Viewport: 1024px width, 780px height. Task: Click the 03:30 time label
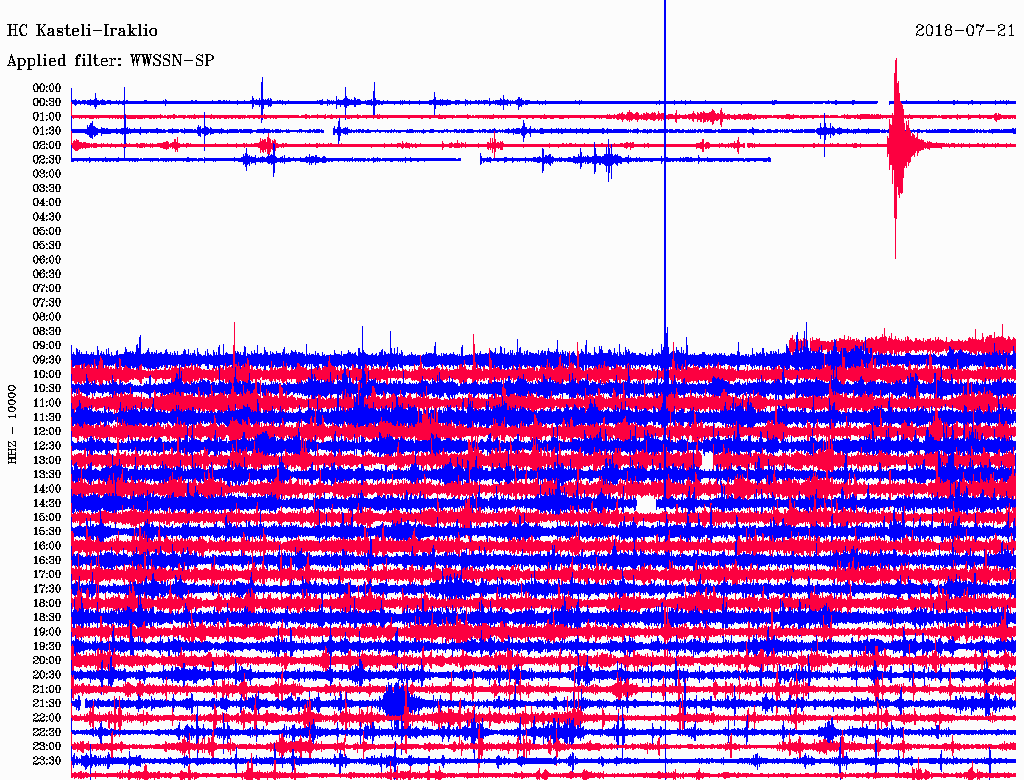point(47,188)
